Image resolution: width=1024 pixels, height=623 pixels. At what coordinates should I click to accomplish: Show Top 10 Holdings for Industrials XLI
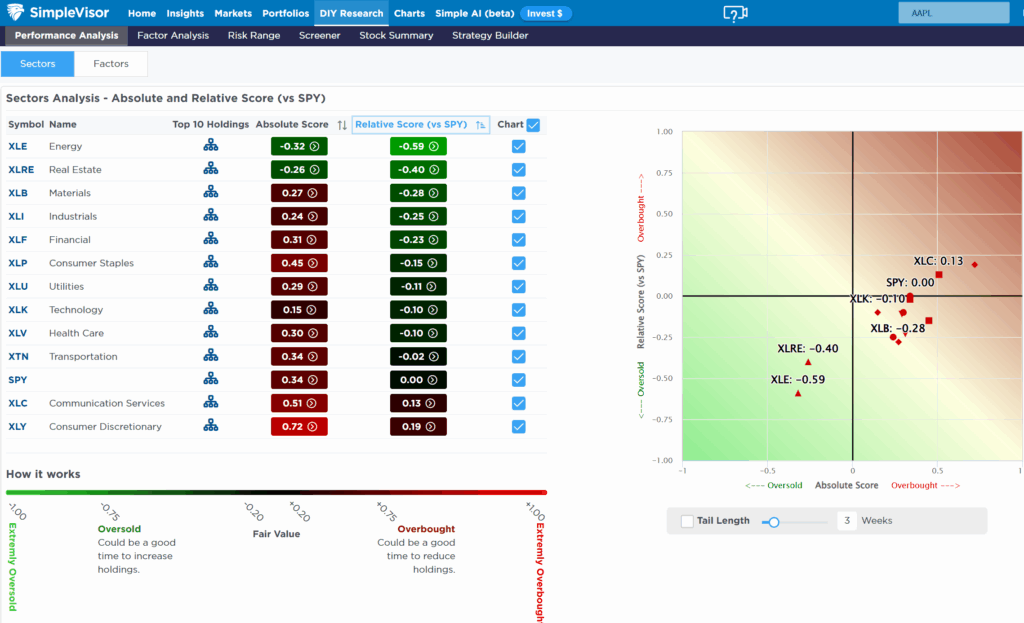pos(210,216)
